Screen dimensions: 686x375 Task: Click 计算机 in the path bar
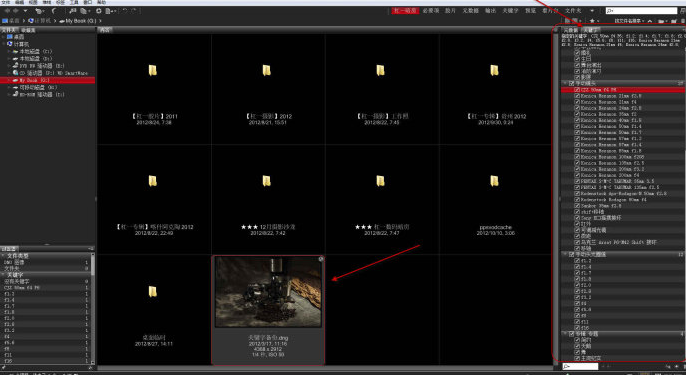(39, 21)
